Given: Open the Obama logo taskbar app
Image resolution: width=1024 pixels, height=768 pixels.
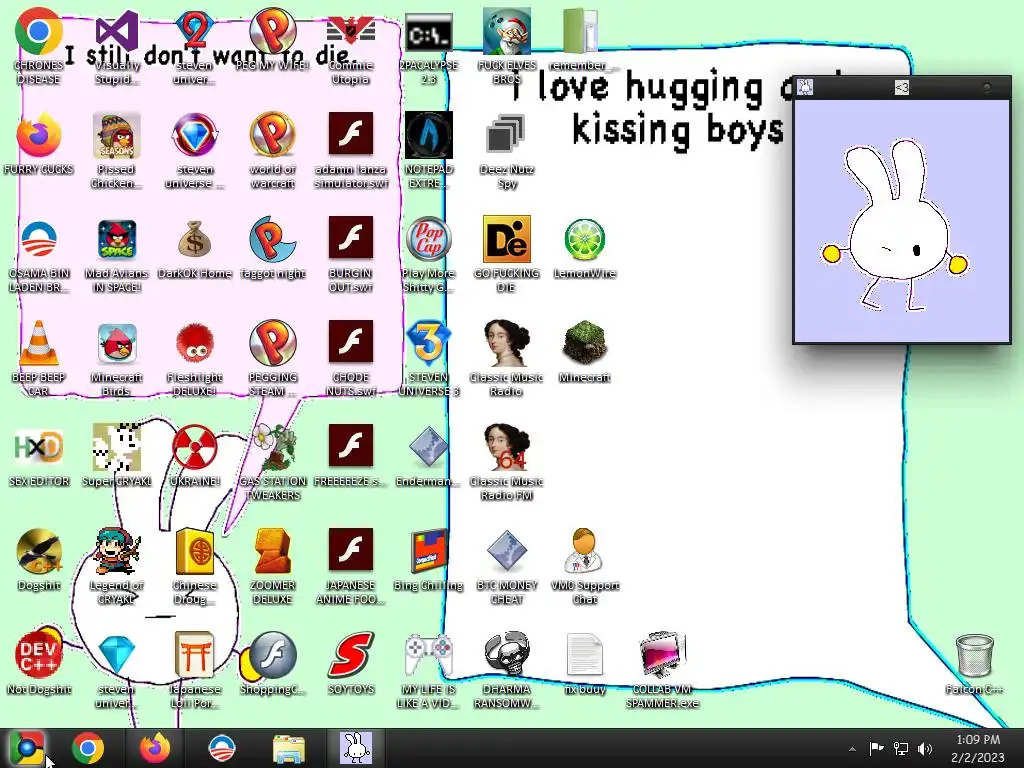Looking at the screenshot, I should [x=221, y=748].
